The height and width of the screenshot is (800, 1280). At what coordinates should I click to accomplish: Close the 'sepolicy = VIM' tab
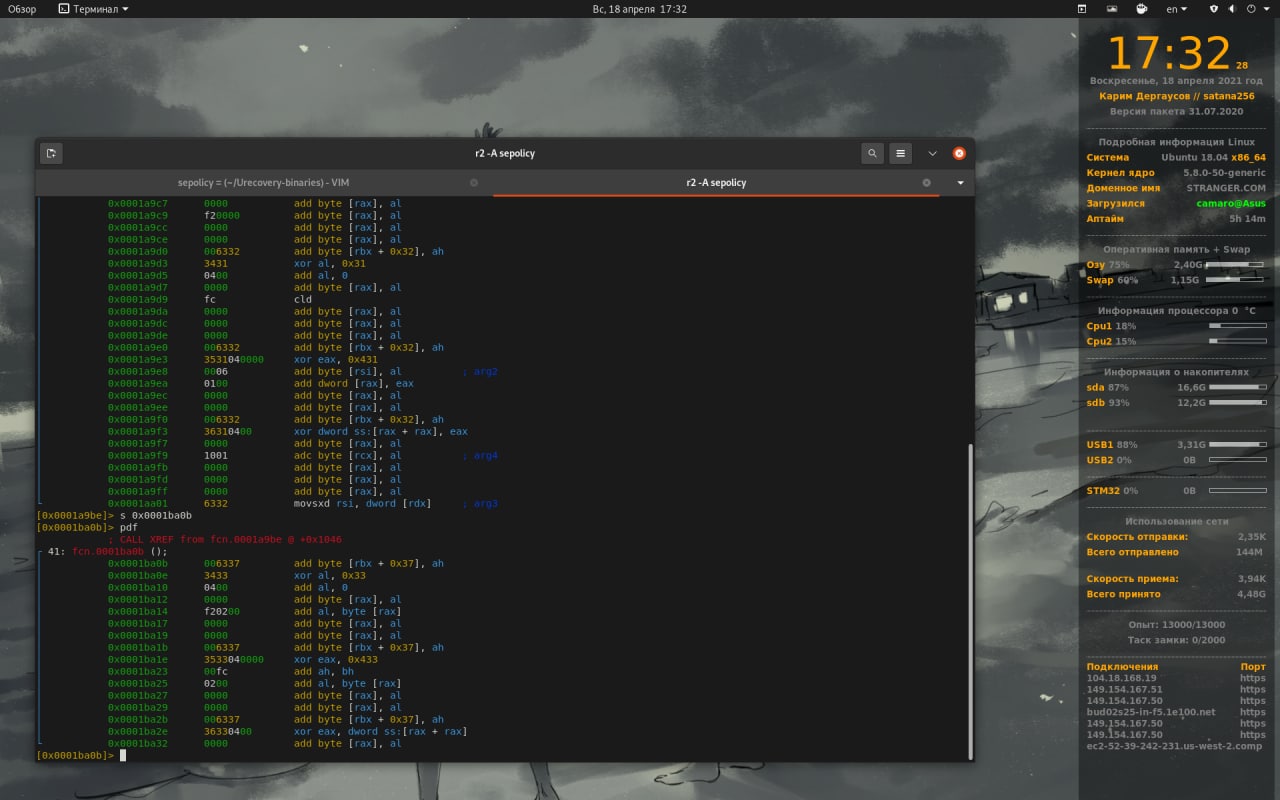coord(474,183)
